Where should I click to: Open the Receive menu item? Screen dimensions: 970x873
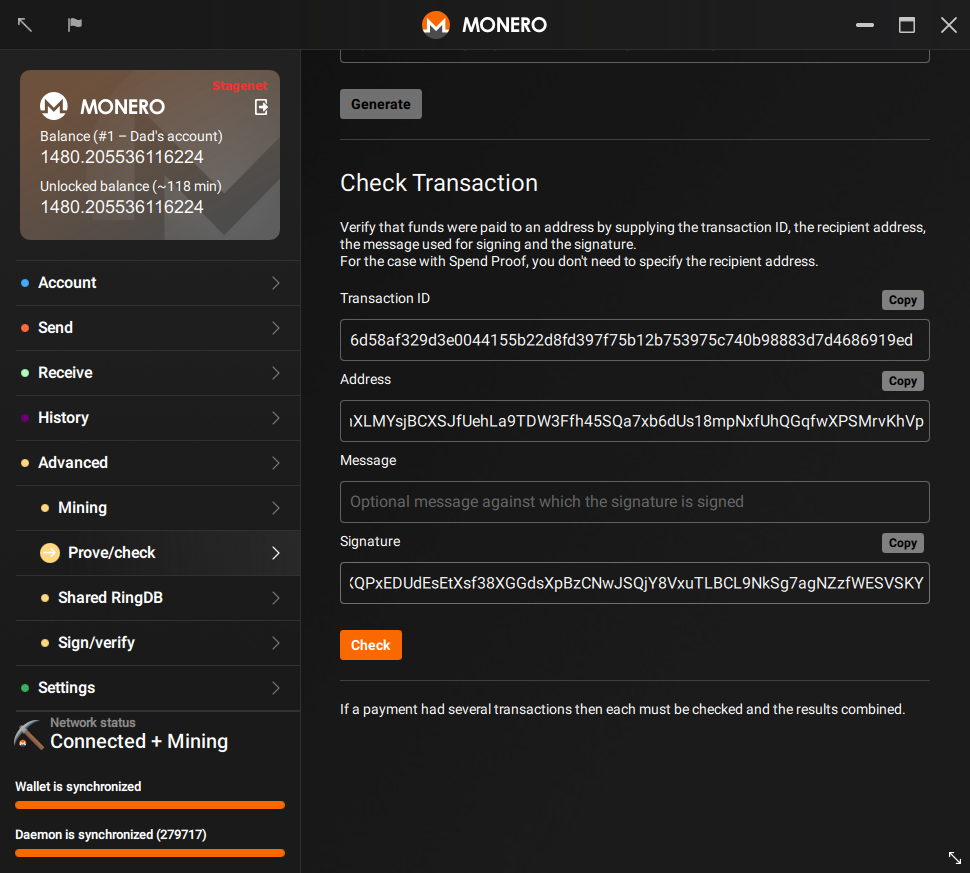click(x=65, y=373)
